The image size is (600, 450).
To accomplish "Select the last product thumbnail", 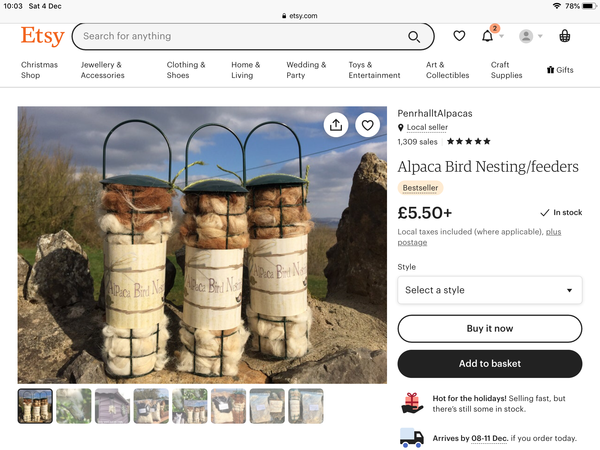I will (306, 406).
